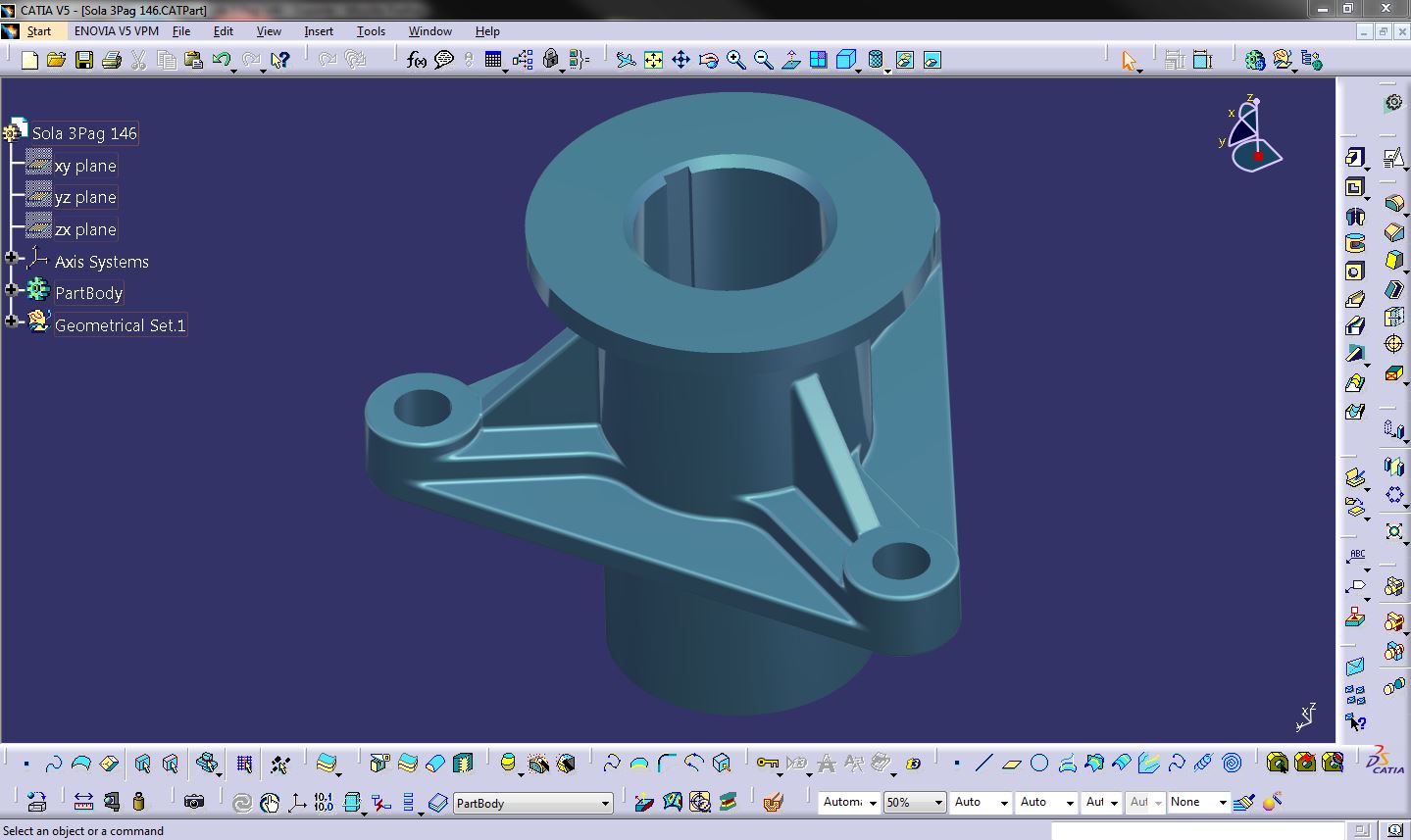This screenshot has width=1411, height=840.
Task: Click the Print icon
Action: point(112,61)
